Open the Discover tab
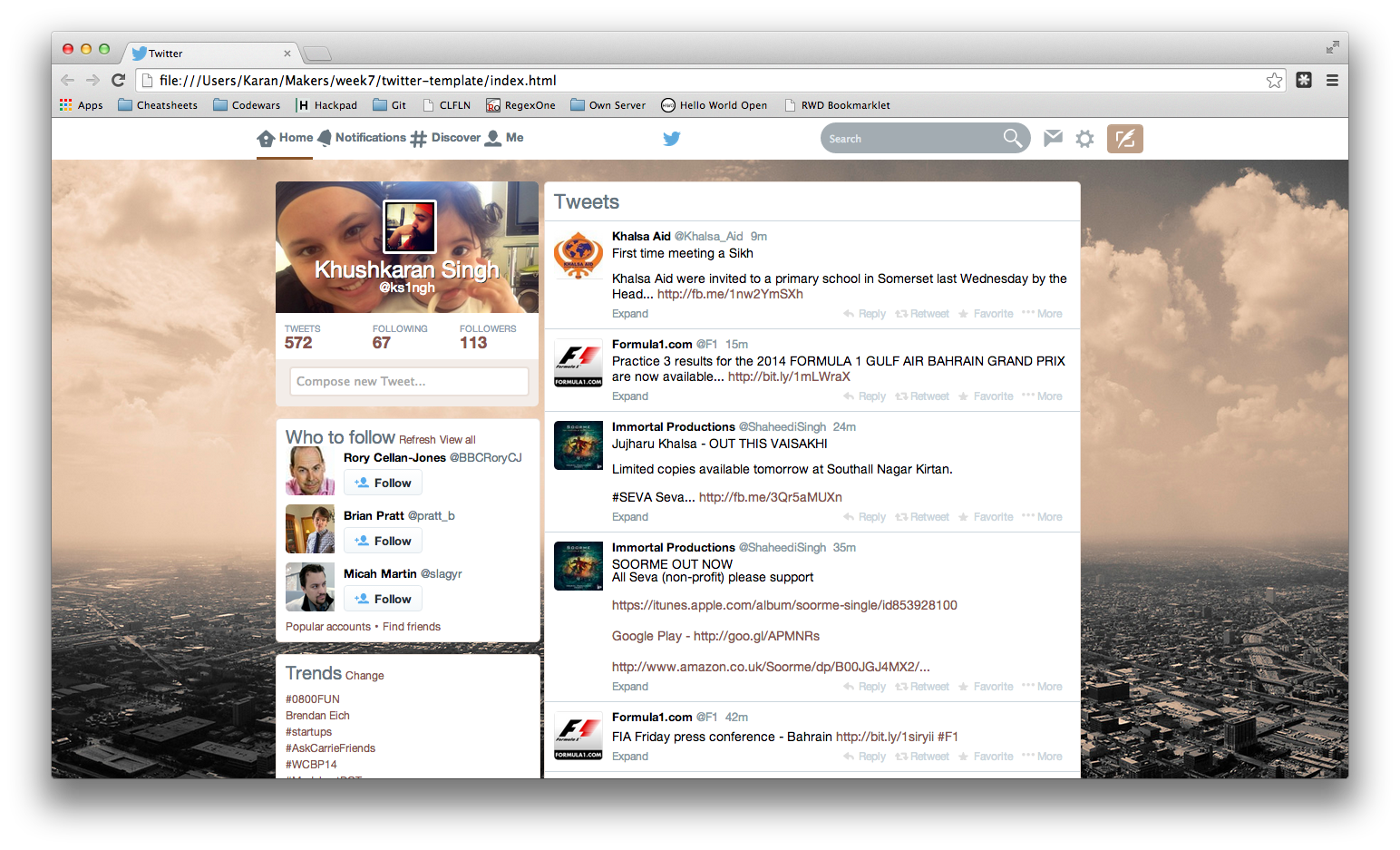The width and height of the screenshot is (1400, 850). 445,138
